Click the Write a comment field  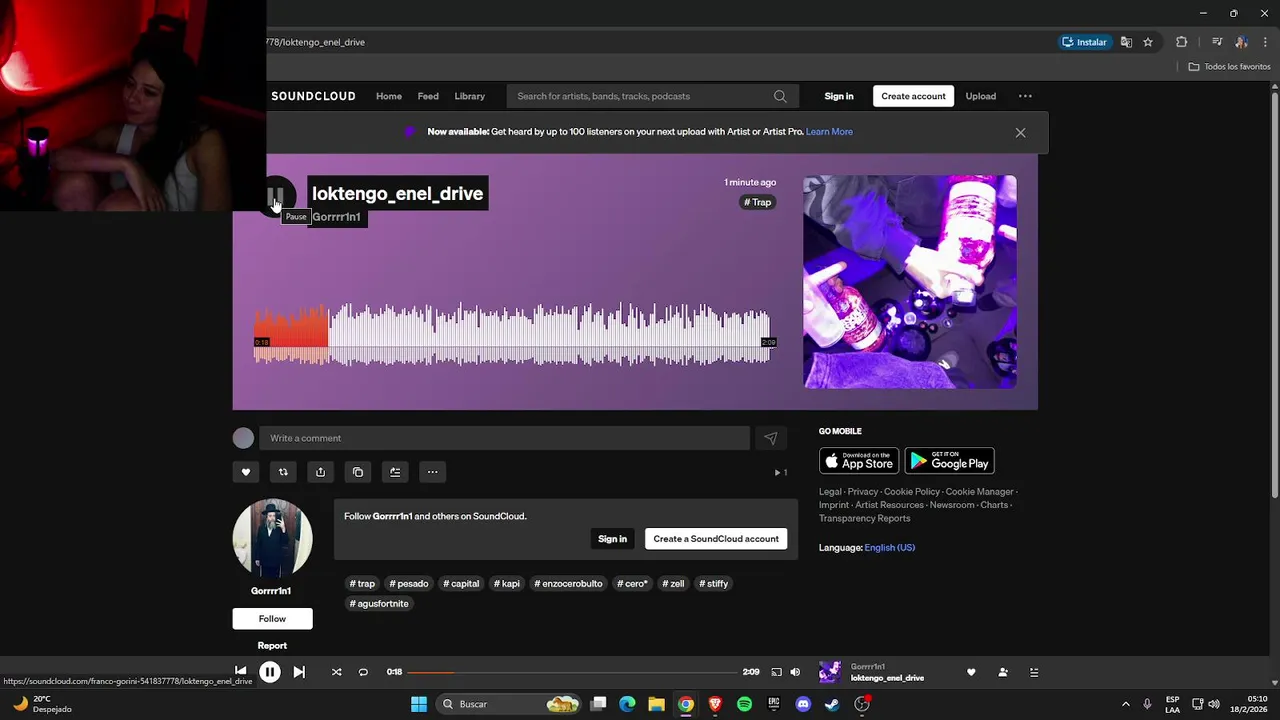point(504,438)
